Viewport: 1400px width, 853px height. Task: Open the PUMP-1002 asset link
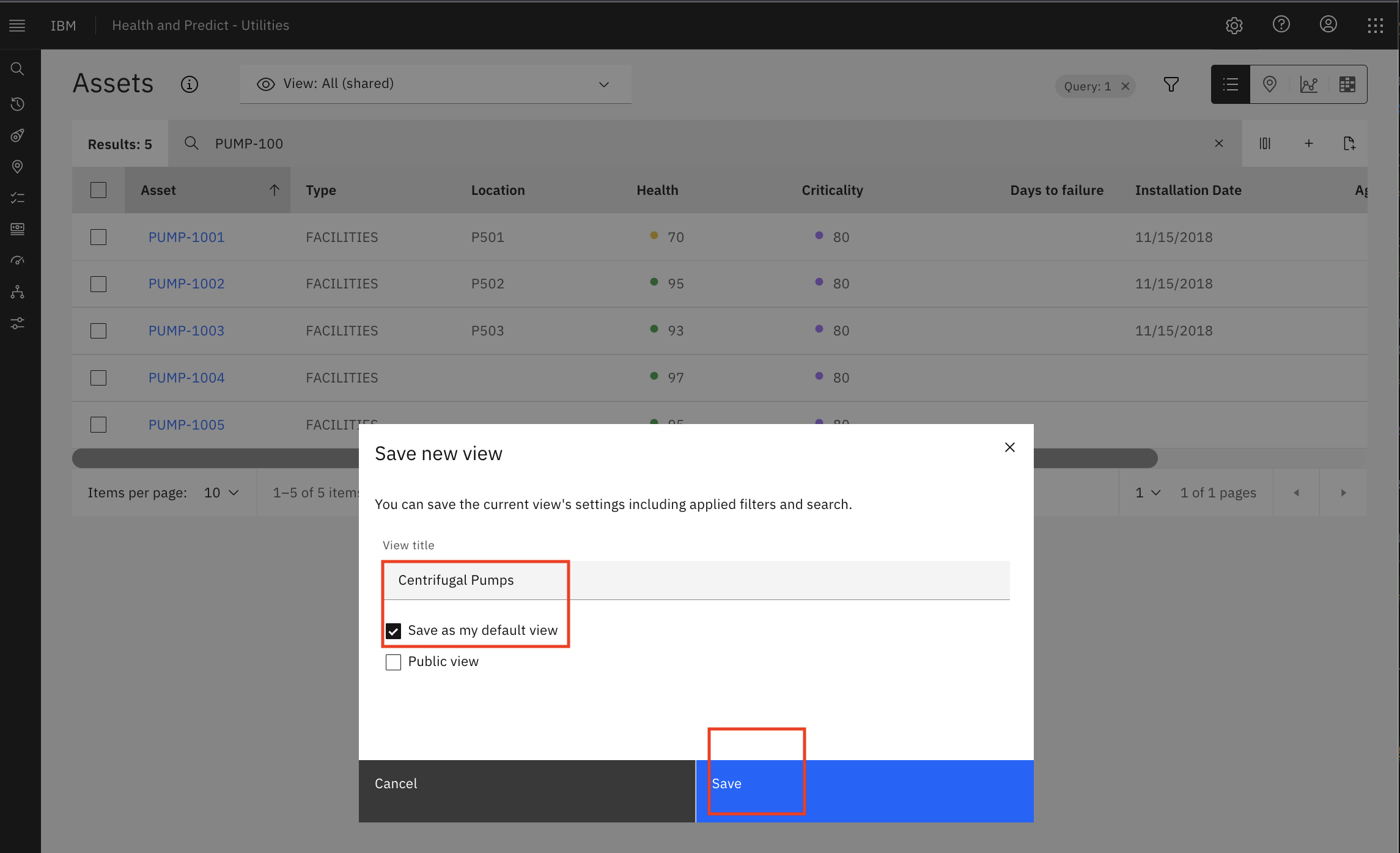[x=186, y=284]
